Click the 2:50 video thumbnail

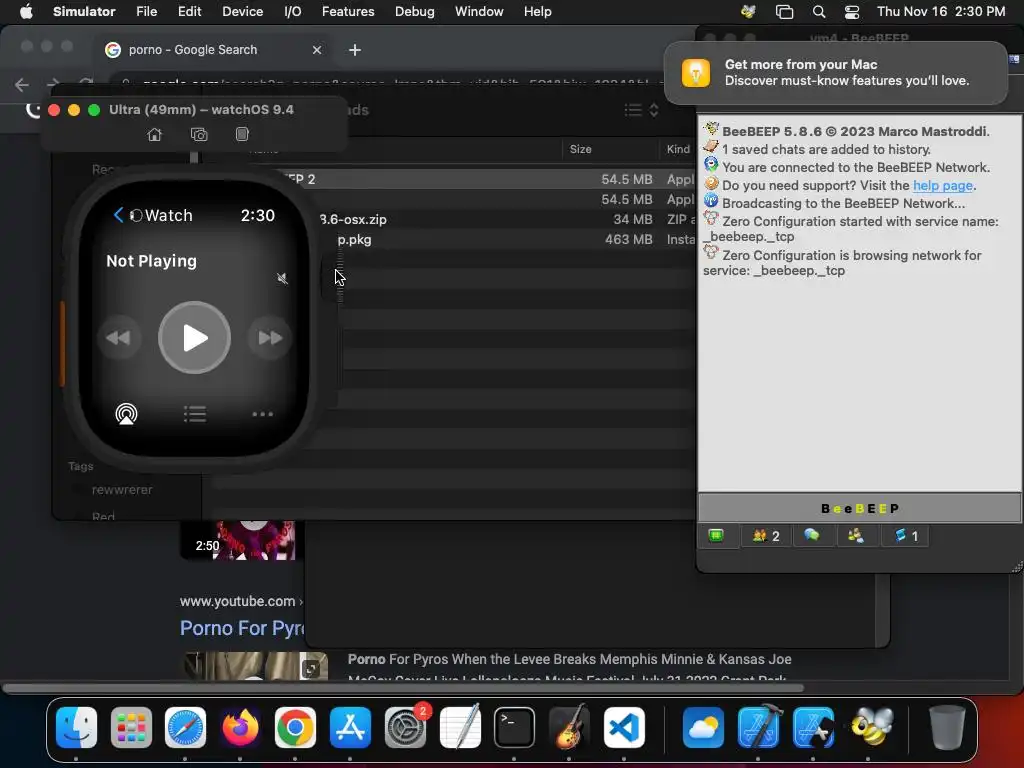pos(238,540)
